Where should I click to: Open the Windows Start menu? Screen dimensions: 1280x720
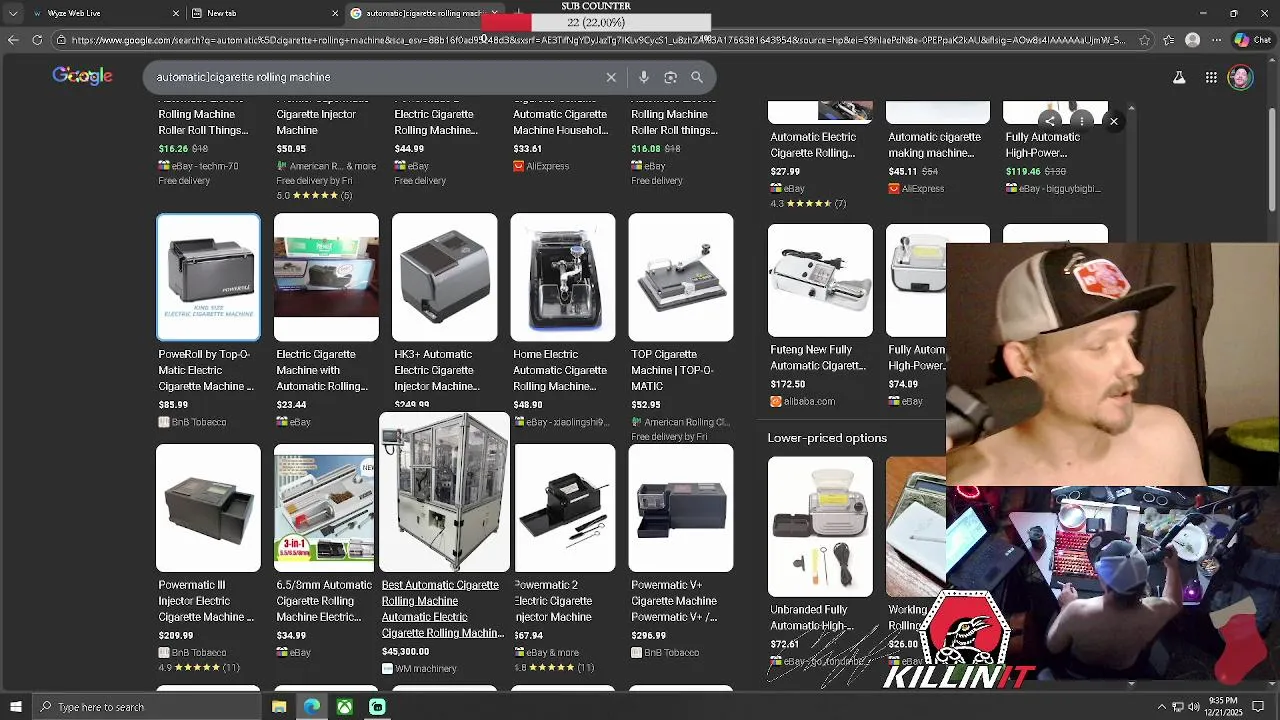(16, 707)
